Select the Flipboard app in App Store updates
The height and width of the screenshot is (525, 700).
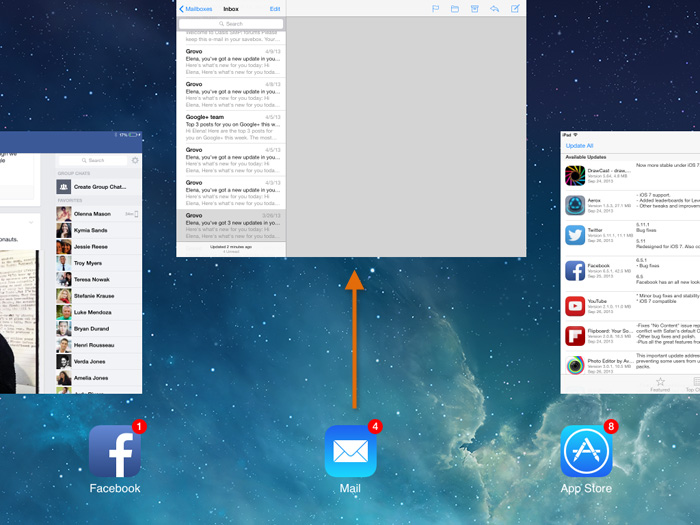[x=629, y=336]
